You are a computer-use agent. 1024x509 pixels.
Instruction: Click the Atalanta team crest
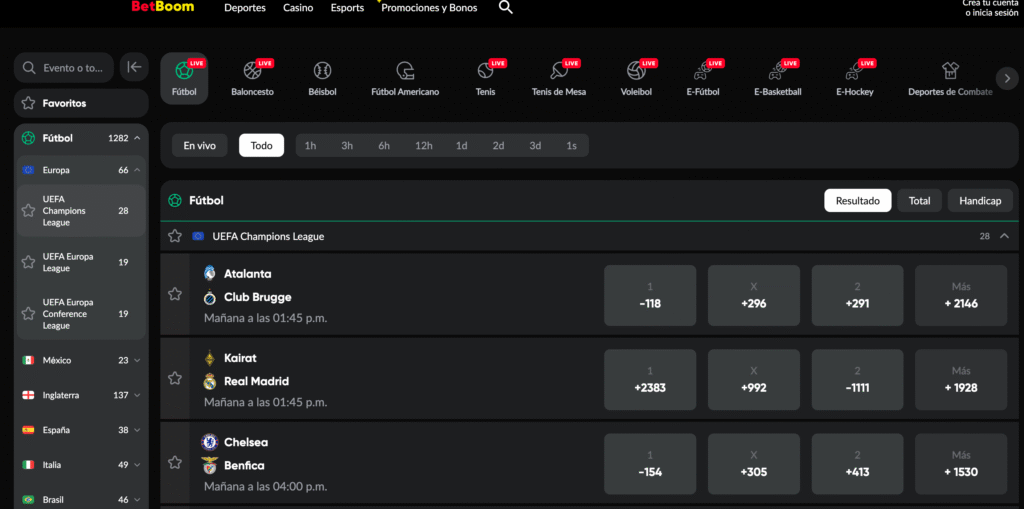[x=210, y=273]
